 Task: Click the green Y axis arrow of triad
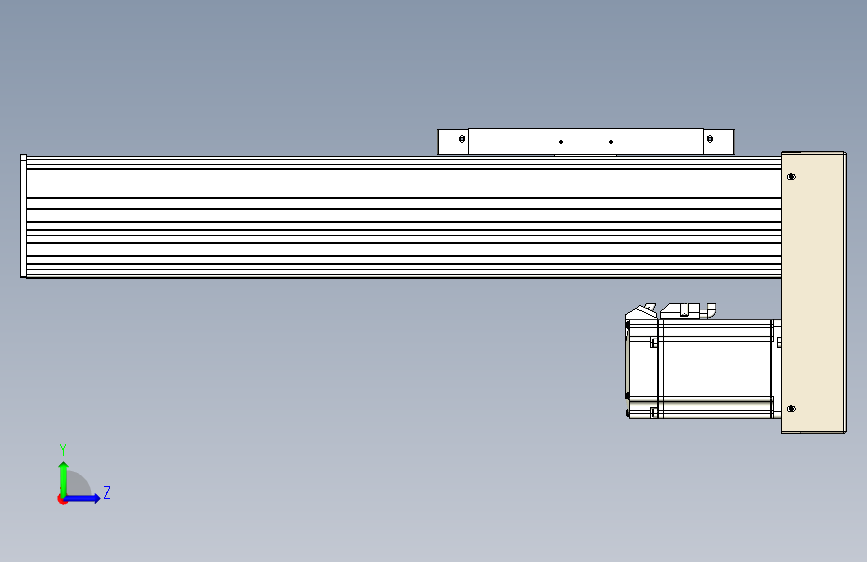coord(64,478)
